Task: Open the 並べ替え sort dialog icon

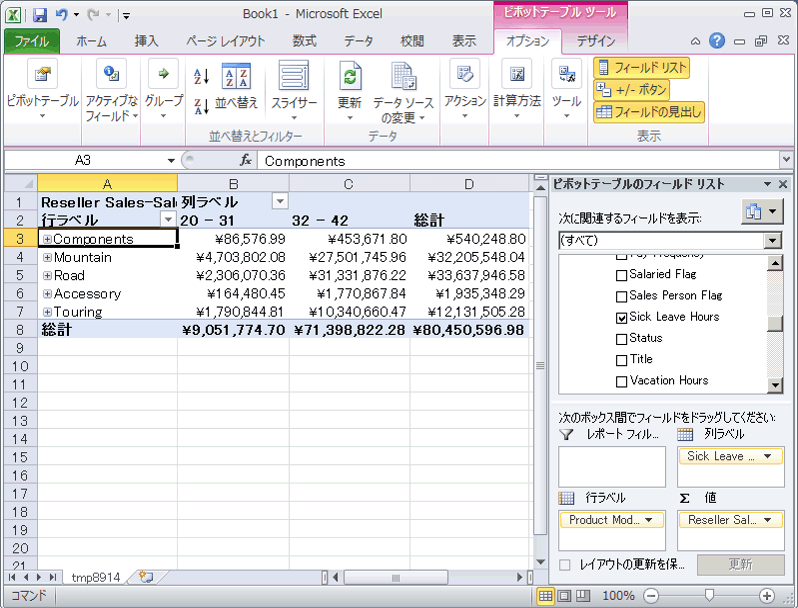Action: (236, 76)
